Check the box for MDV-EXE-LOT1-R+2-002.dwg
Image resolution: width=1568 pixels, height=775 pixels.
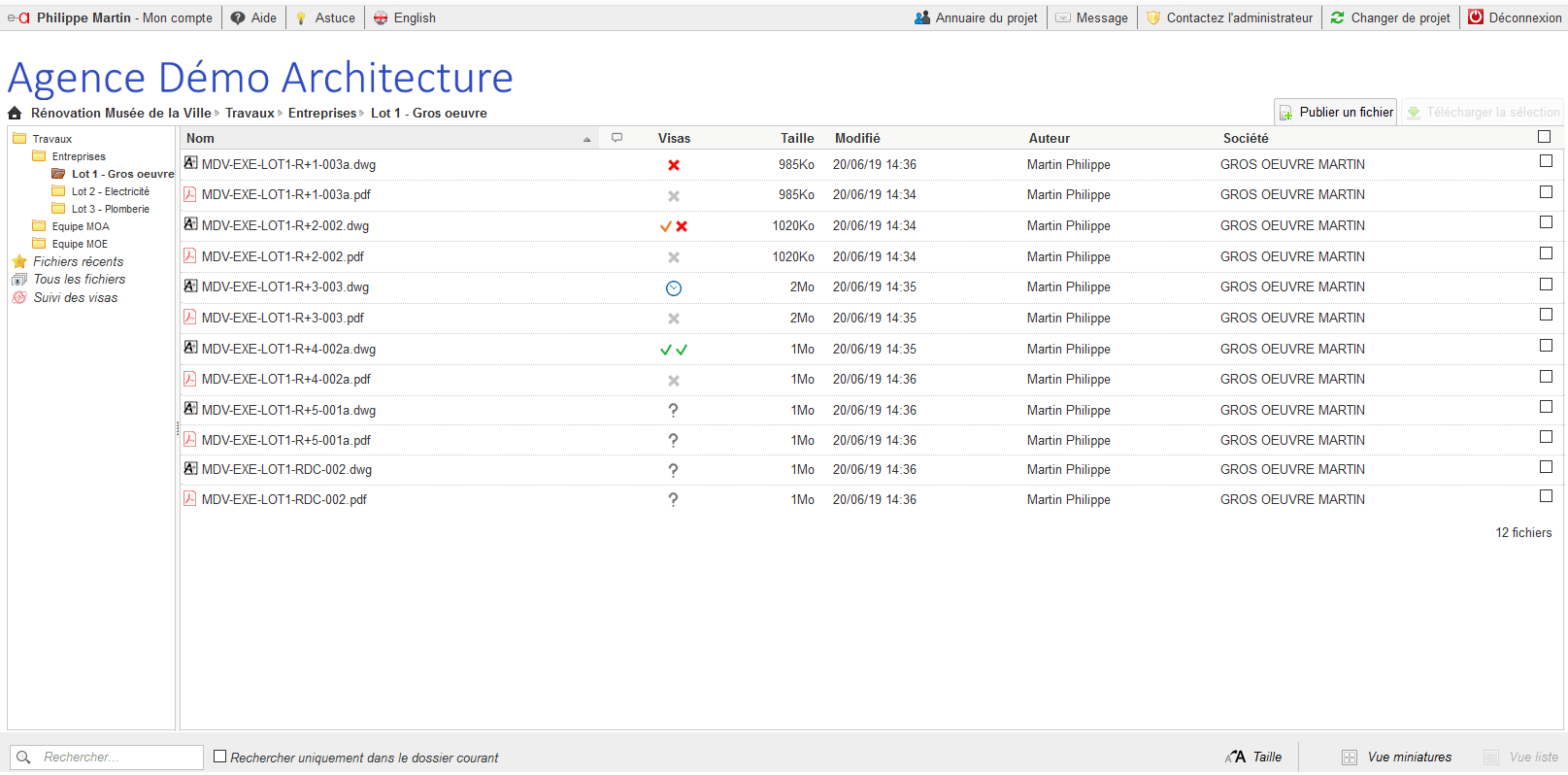(x=1546, y=222)
